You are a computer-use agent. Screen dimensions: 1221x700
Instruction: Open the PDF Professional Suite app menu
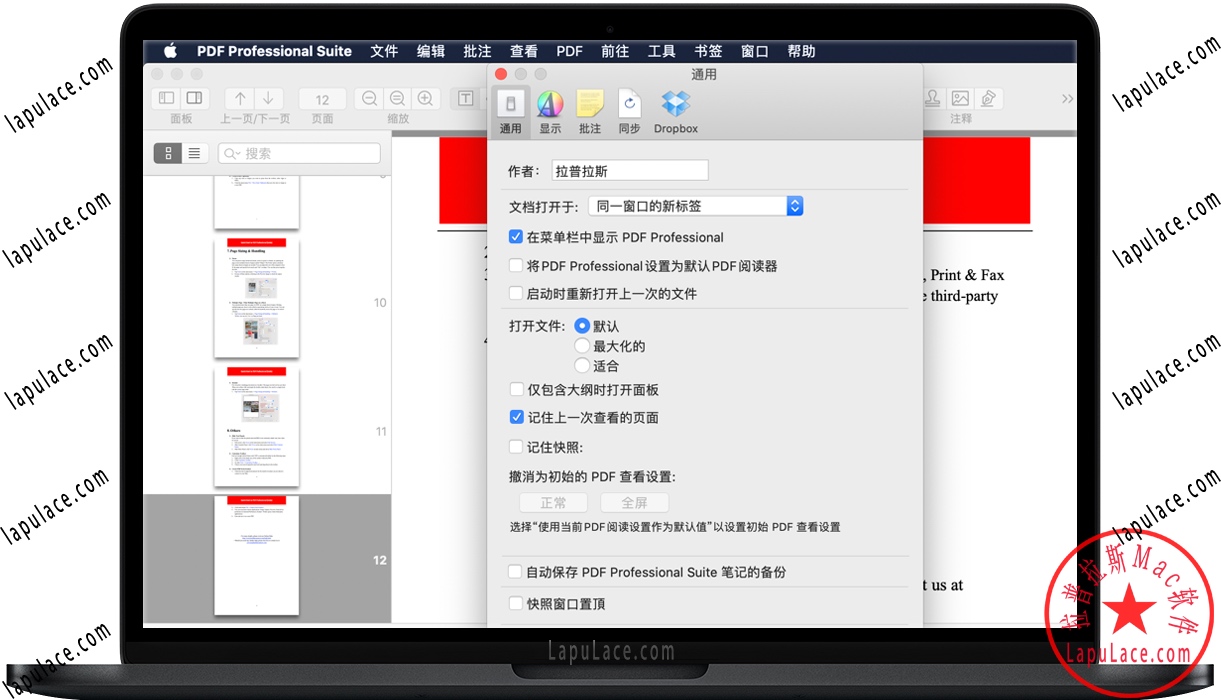click(274, 51)
